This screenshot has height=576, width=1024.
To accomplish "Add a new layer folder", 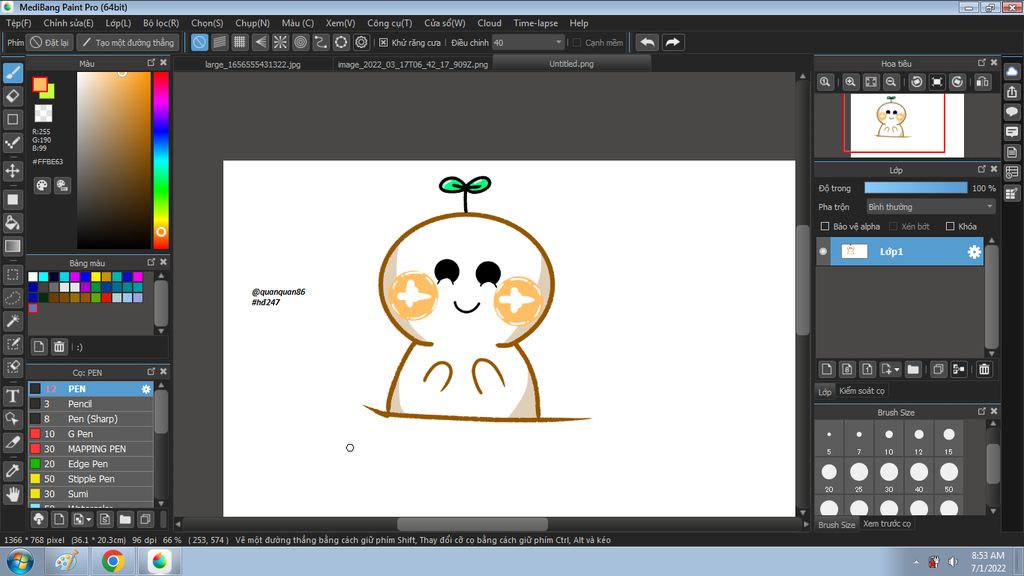I will pos(913,369).
